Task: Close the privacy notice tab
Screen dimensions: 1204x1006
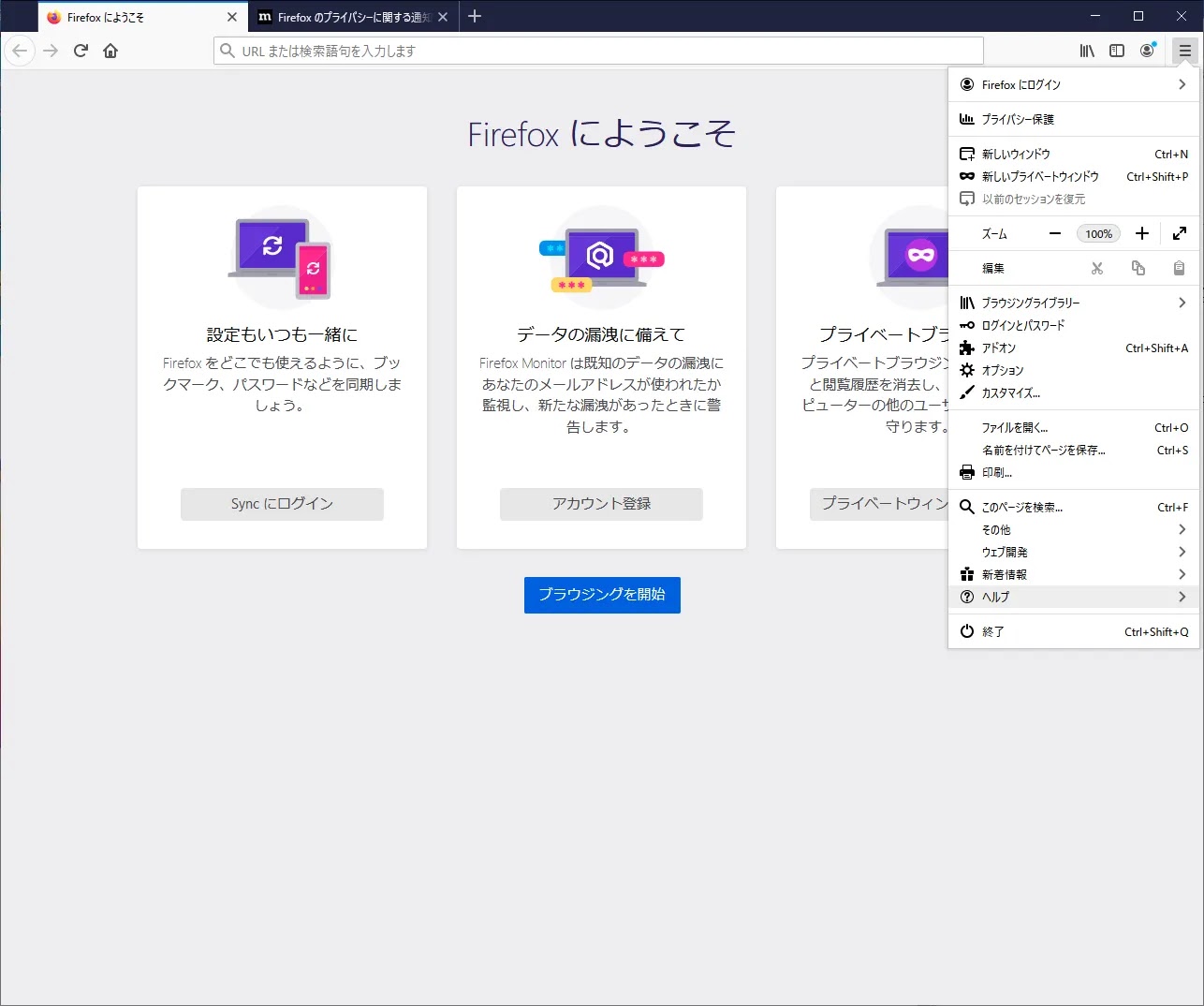Action: pyautogui.click(x=443, y=17)
